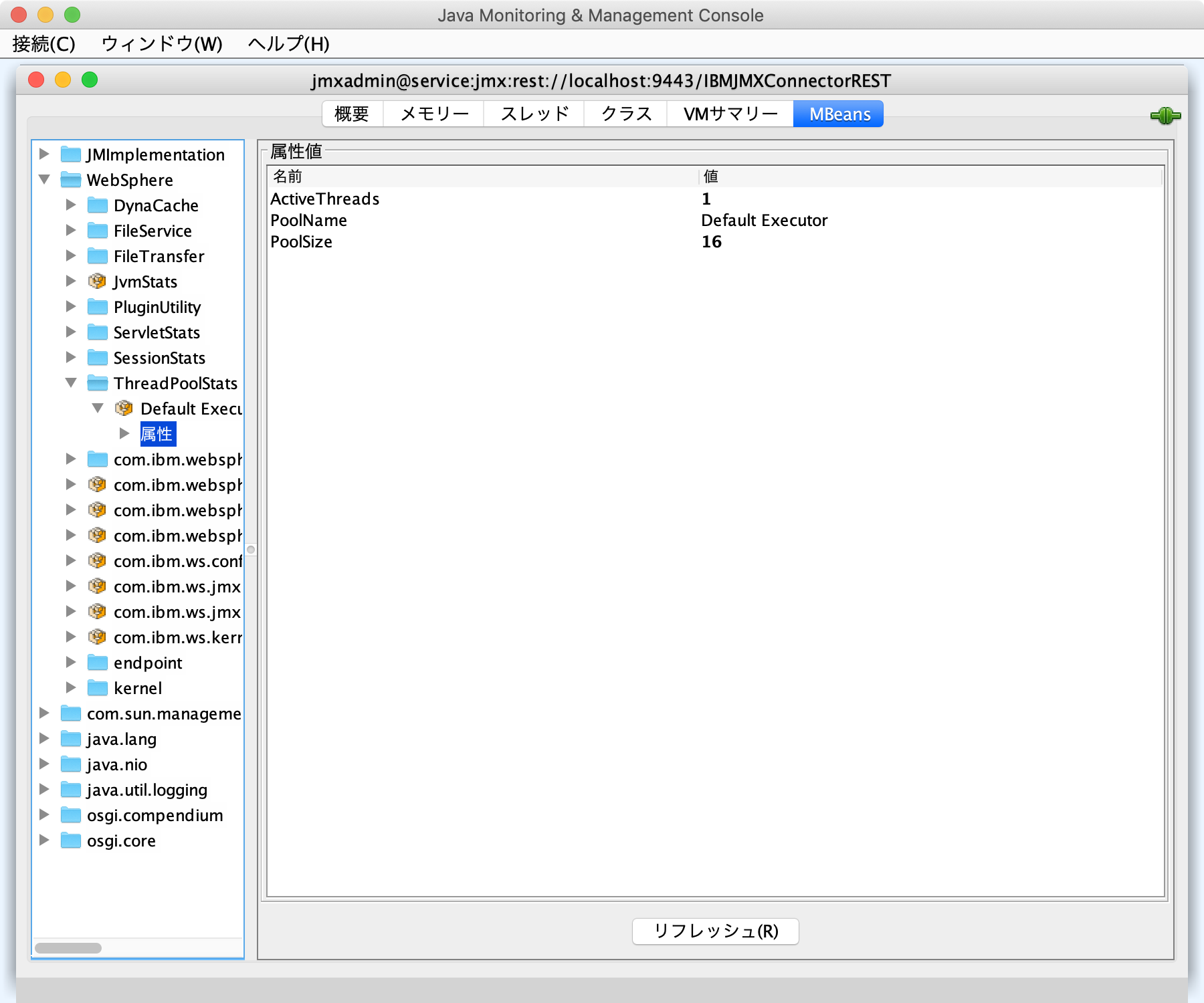1204x1003 pixels.
Task: Collapse the WebSphere node
Action: (x=44, y=179)
